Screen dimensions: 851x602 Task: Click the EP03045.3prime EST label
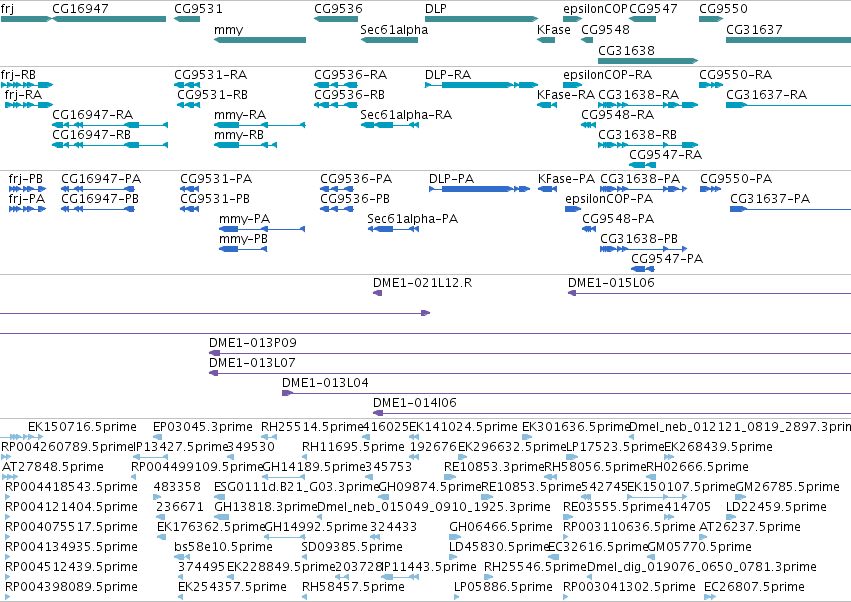(x=203, y=427)
